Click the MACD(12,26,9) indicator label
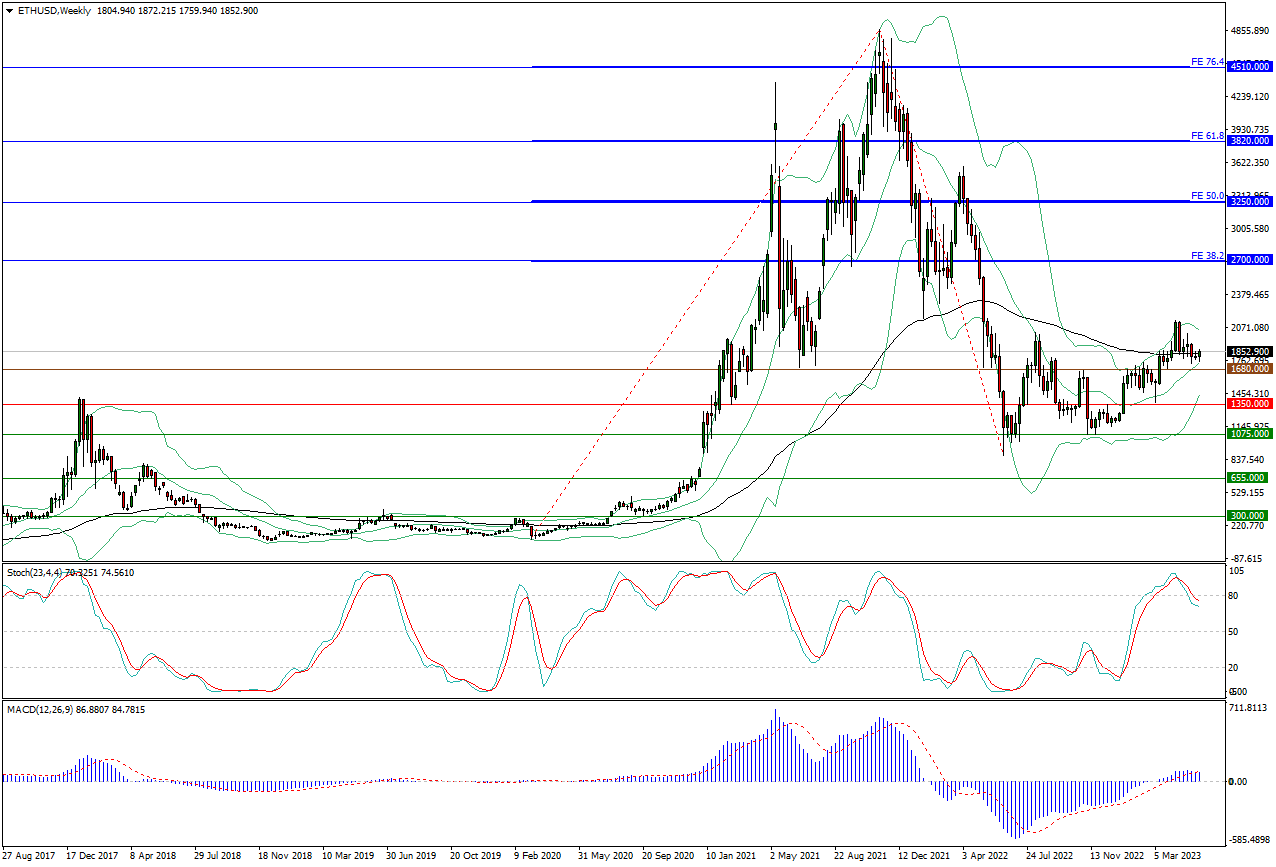This screenshot has width=1276, height=867. click(x=40, y=710)
